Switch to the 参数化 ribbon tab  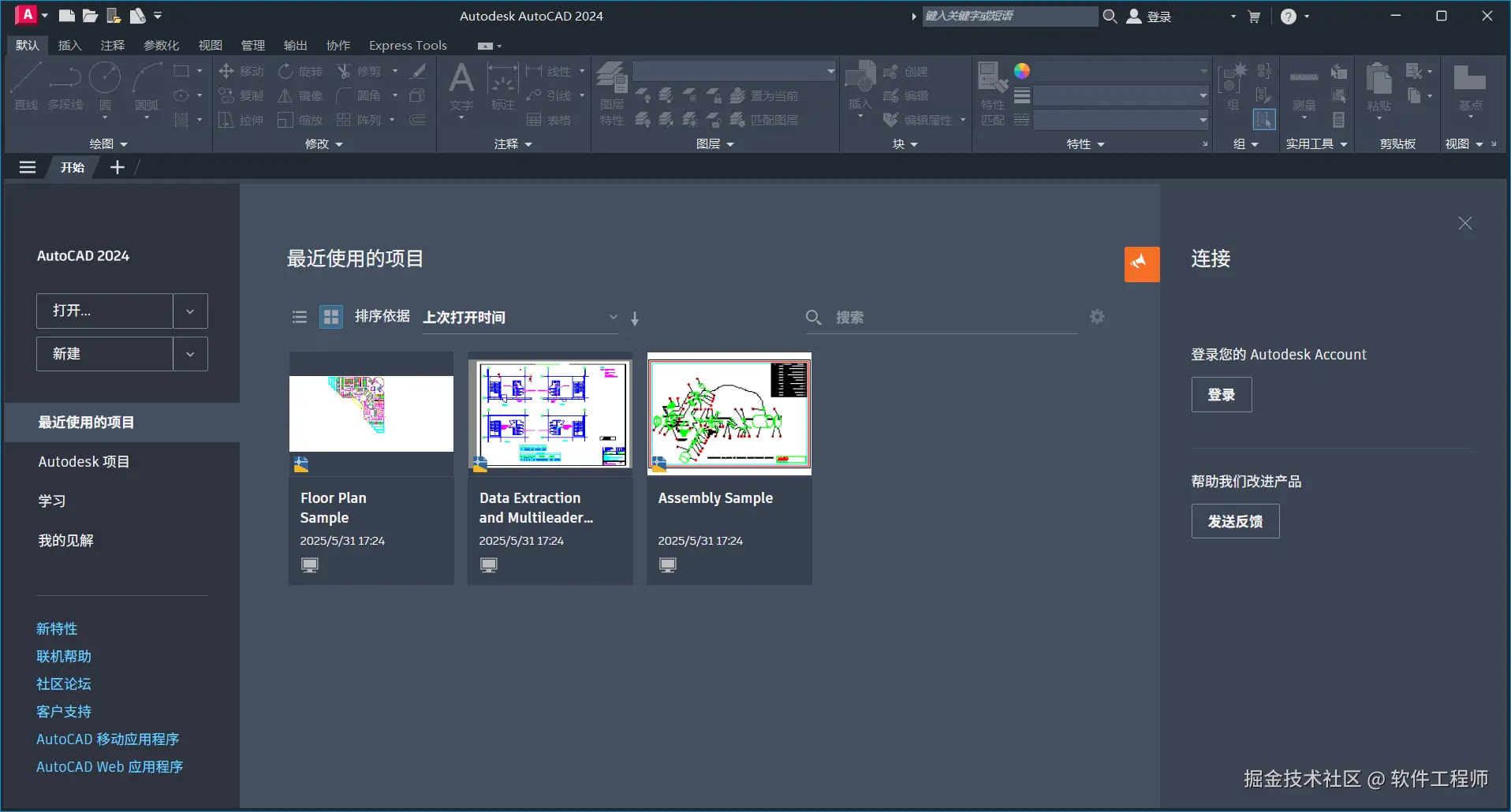(x=162, y=46)
